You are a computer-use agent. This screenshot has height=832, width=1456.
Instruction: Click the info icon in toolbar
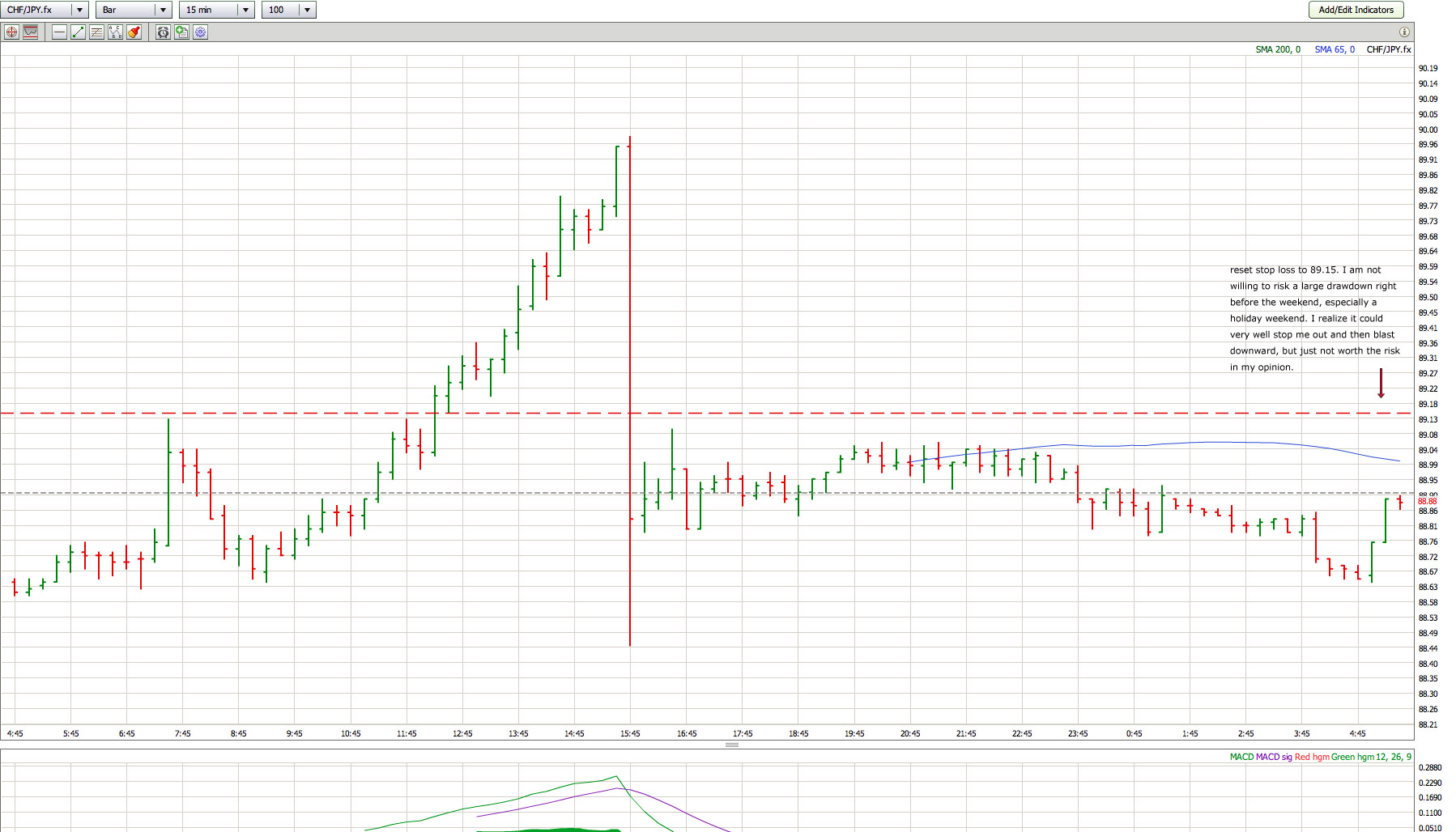pyautogui.click(x=1404, y=32)
